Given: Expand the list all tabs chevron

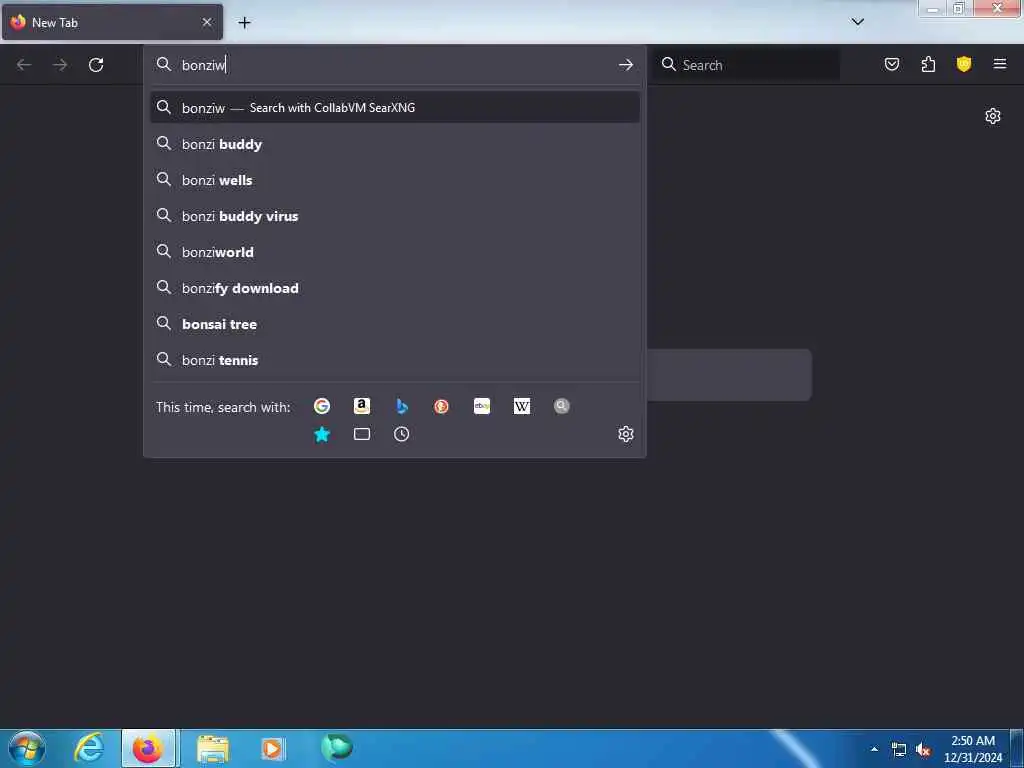Looking at the screenshot, I should coord(858,22).
